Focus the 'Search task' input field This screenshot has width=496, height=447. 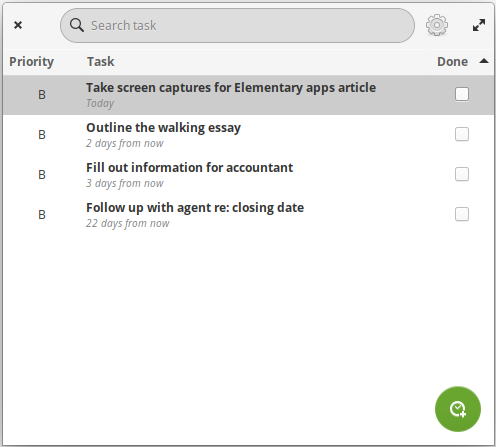pyautogui.click(x=237, y=26)
